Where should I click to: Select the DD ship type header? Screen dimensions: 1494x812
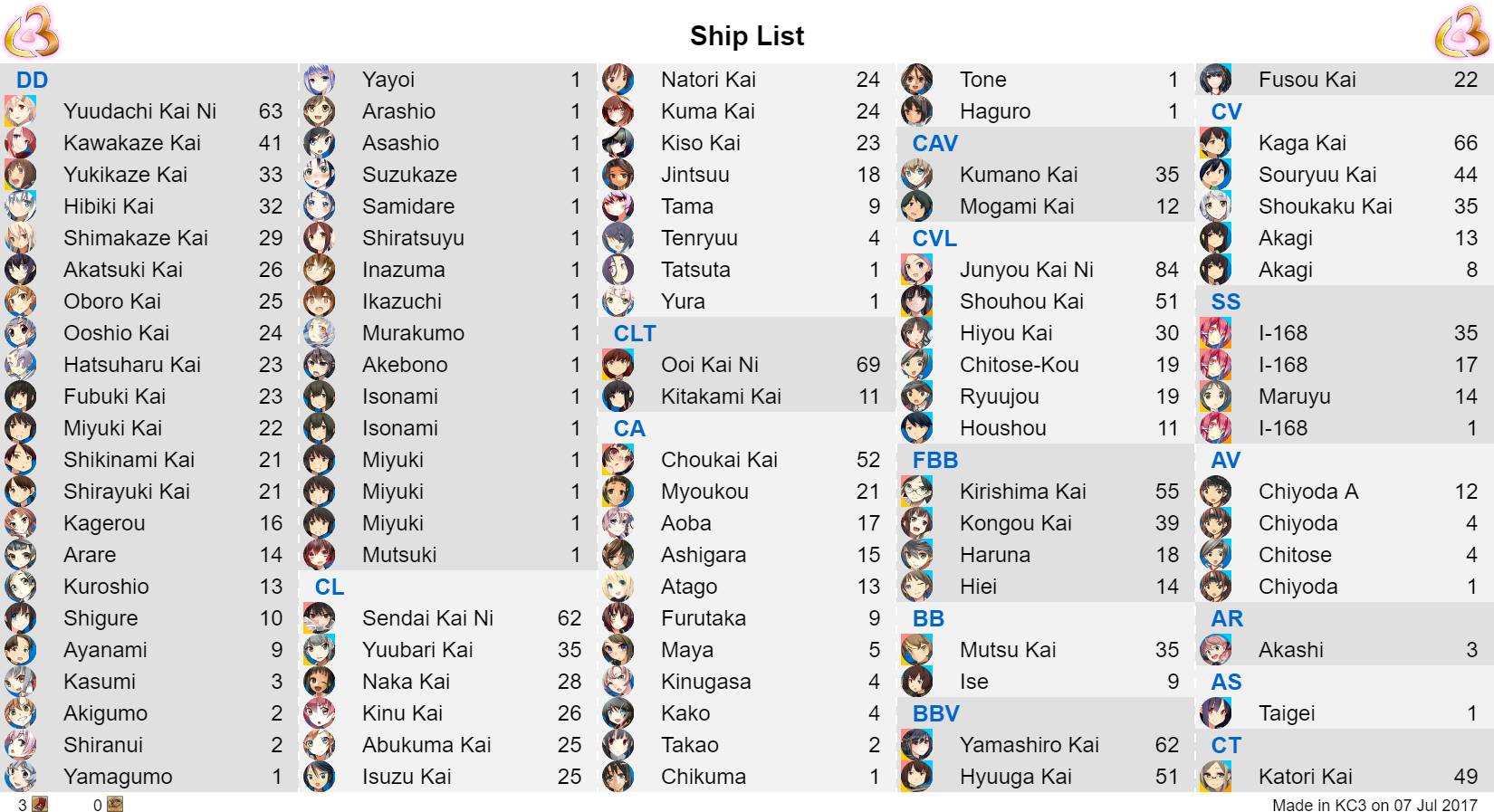tap(32, 80)
